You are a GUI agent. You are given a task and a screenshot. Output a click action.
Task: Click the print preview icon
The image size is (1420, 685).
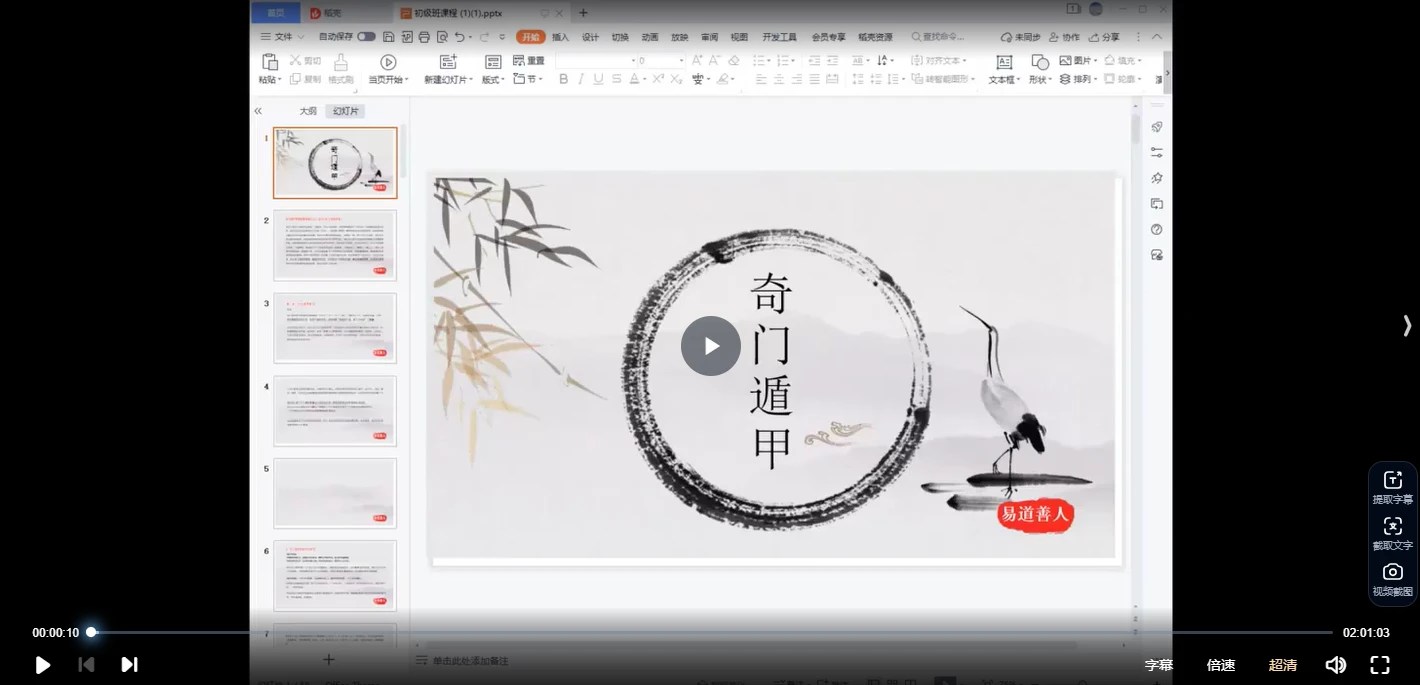pyautogui.click(x=442, y=37)
